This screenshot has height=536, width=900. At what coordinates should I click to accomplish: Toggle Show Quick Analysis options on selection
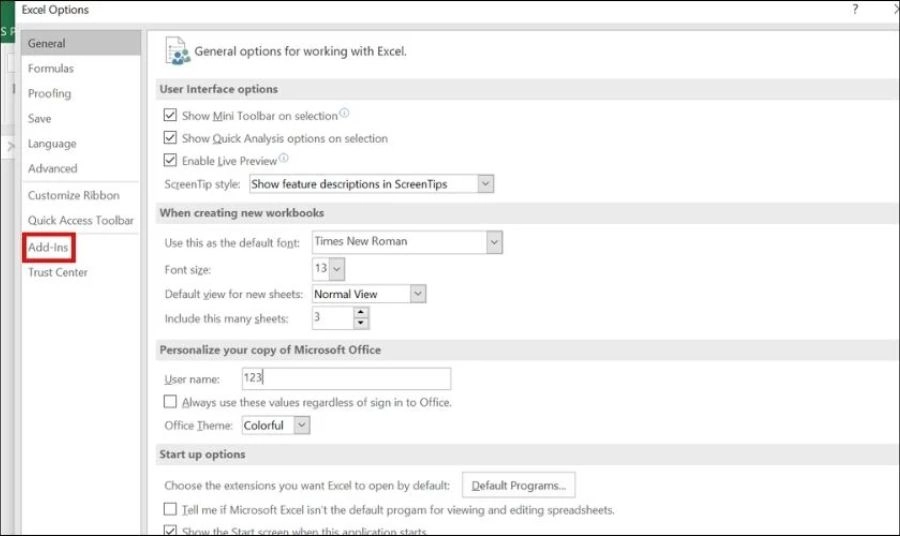(x=170, y=138)
